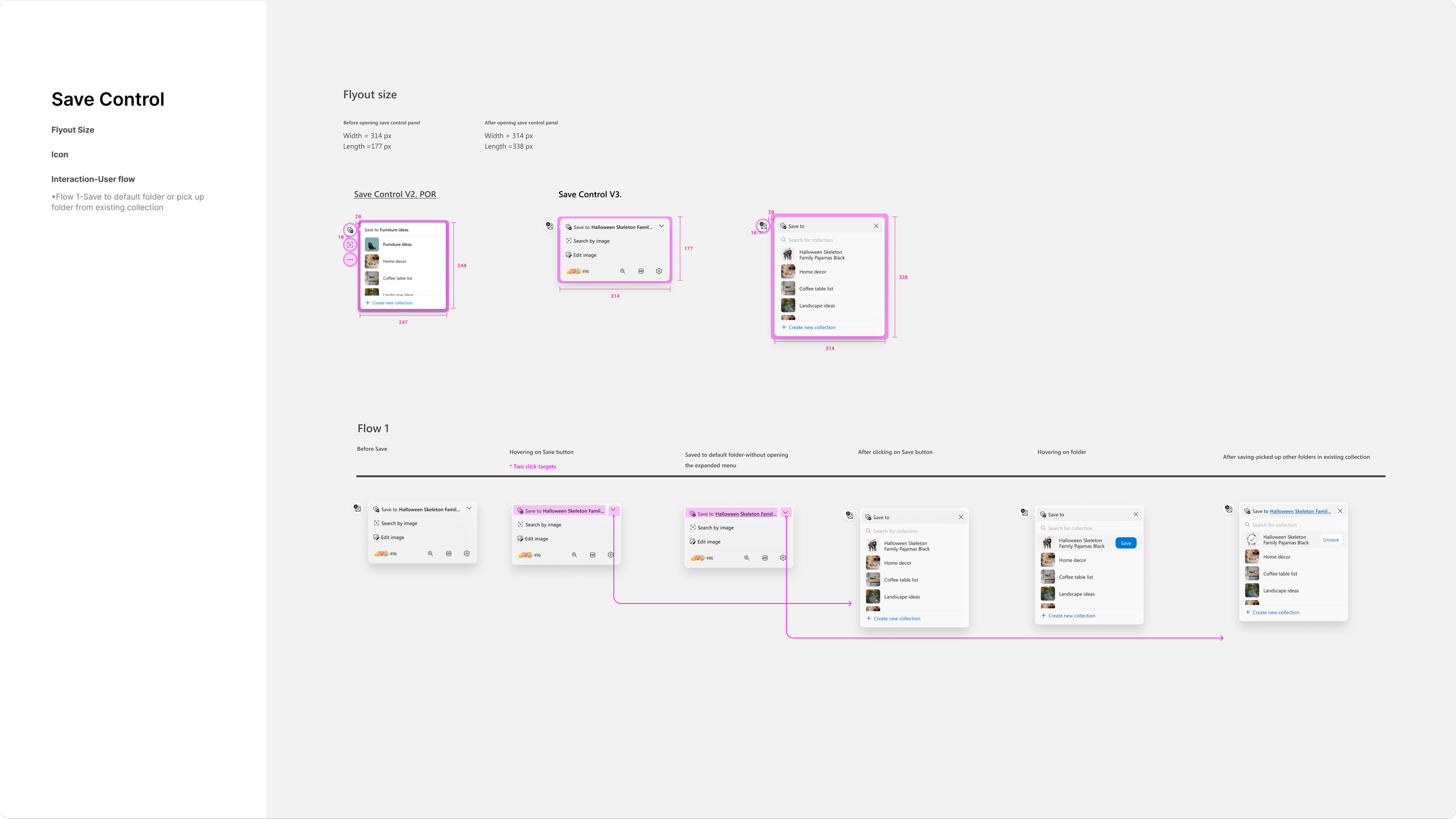Select Flyout Size in the left sidebar
Screen dimensions: 1456x819
tap(73, 130)
